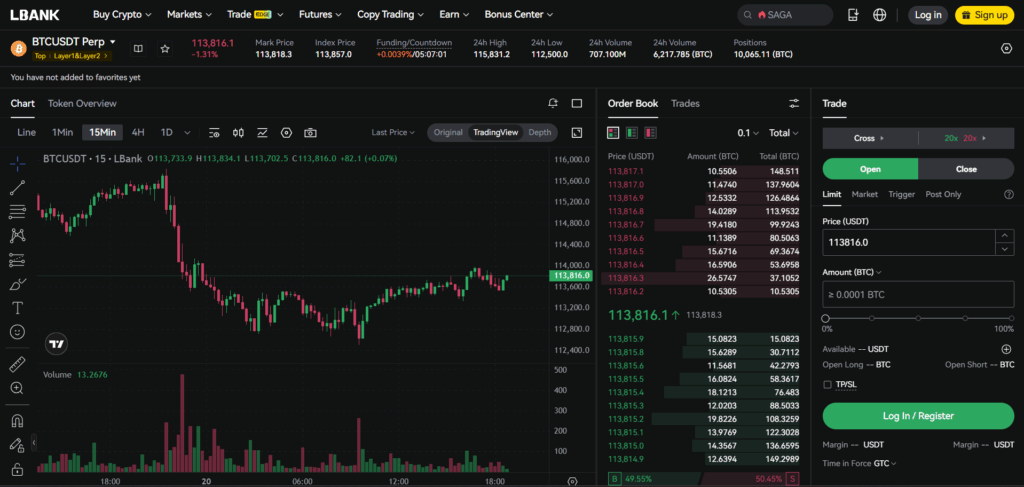Open the Token Overview tab
Screen dimensions: 1024x487
[82, 103]
